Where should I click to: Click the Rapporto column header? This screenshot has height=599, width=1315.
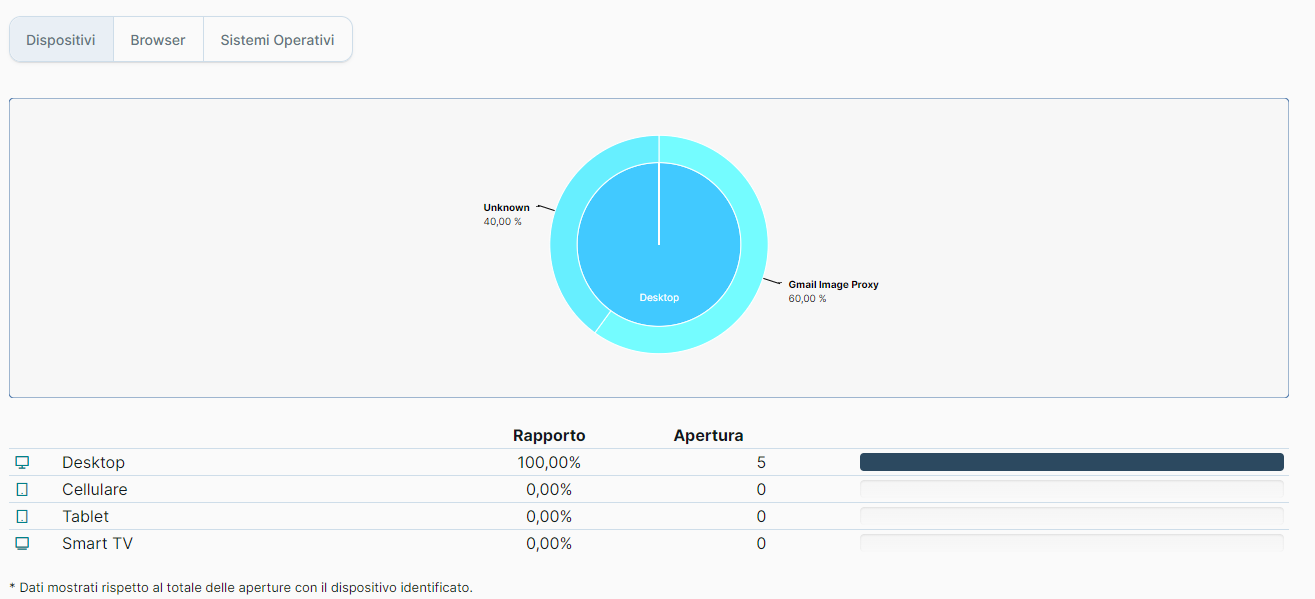coord(549,435)
